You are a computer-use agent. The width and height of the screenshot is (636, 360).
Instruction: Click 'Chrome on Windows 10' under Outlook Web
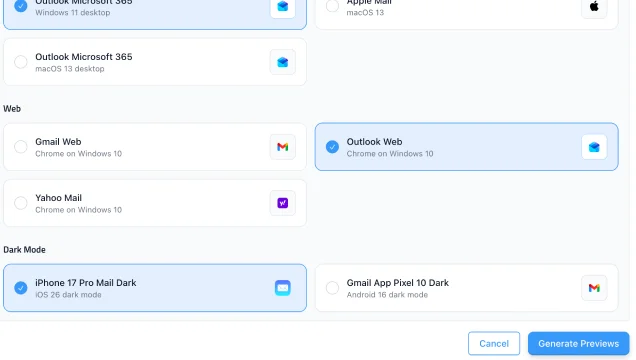point(390,154)
